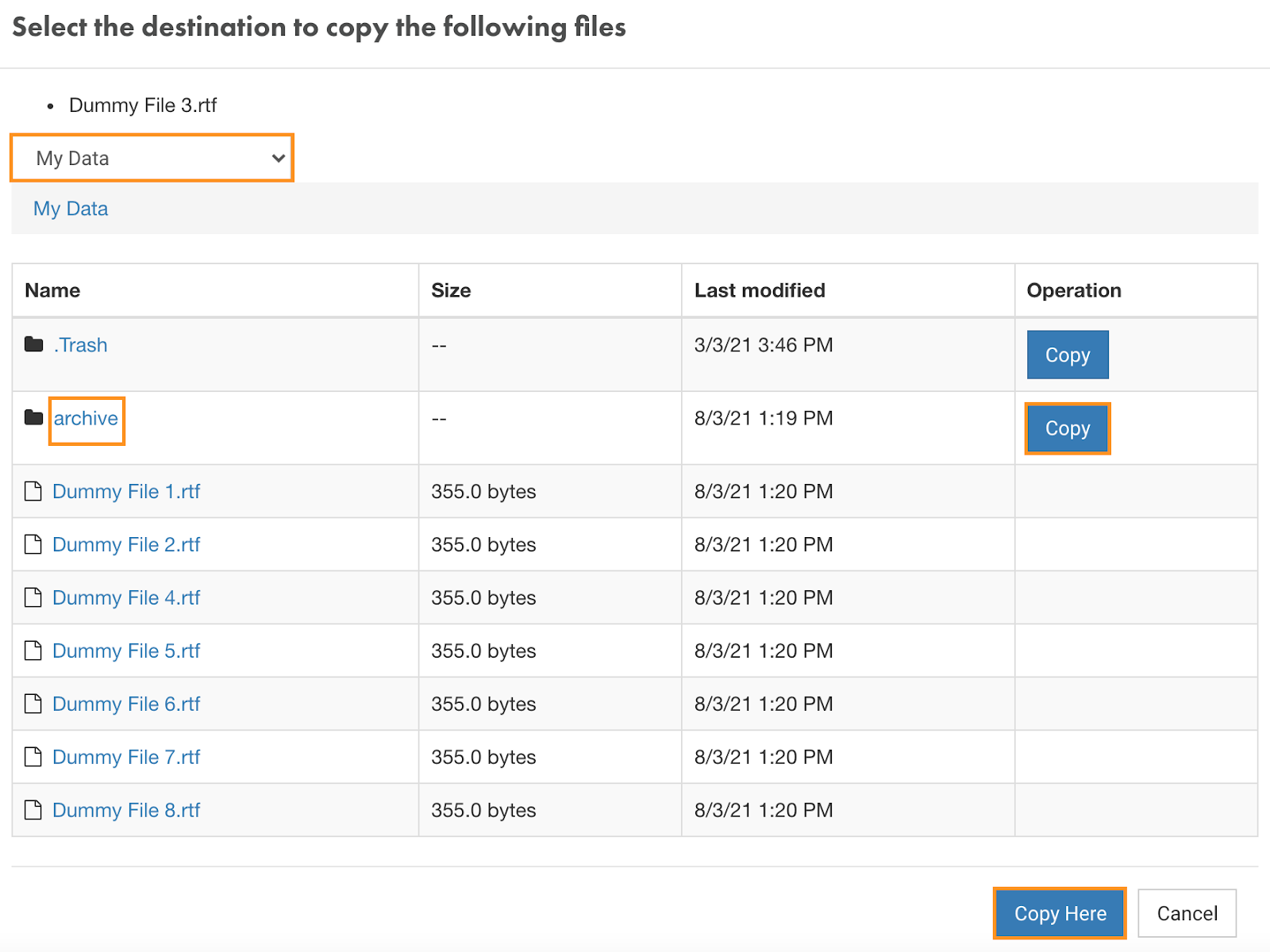Click the file icon for Dummy File 1.rtf
The image size is (1270, 952).
(x=33, y=492)
